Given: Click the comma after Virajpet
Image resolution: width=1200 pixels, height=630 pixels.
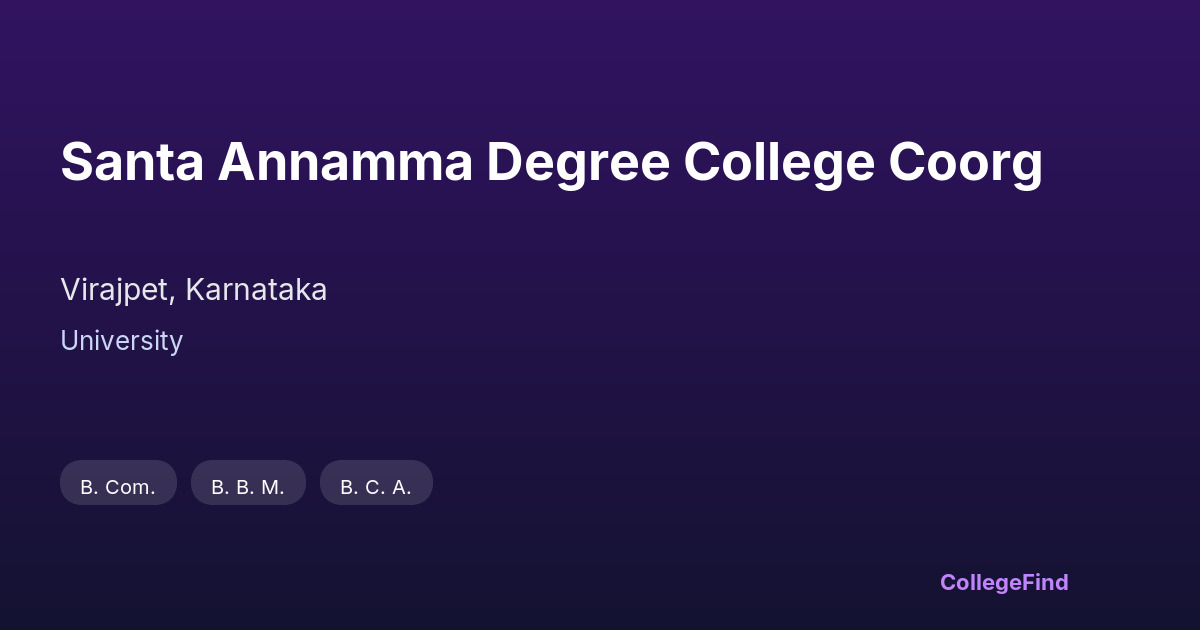Looking at the screenshot, I should [175, 298].
